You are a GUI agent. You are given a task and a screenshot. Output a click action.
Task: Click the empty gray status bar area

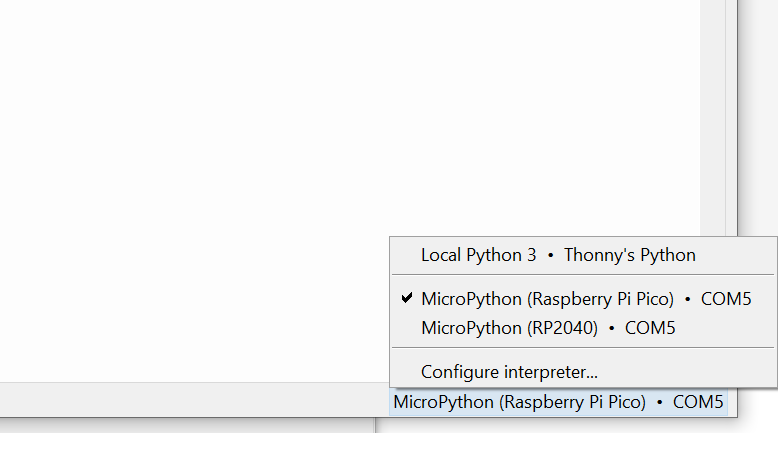190,399
